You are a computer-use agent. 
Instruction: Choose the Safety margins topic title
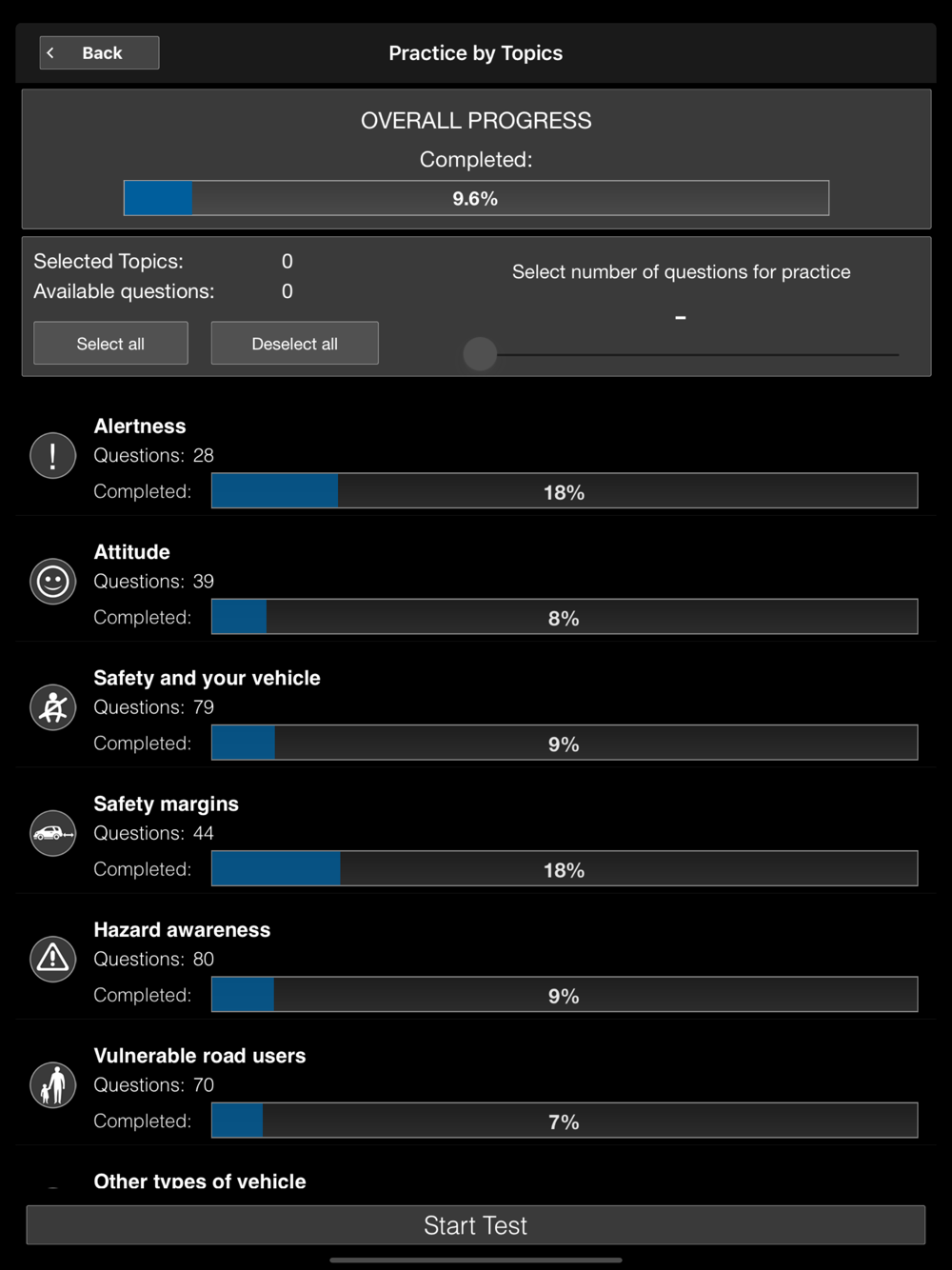coord(166,804)
